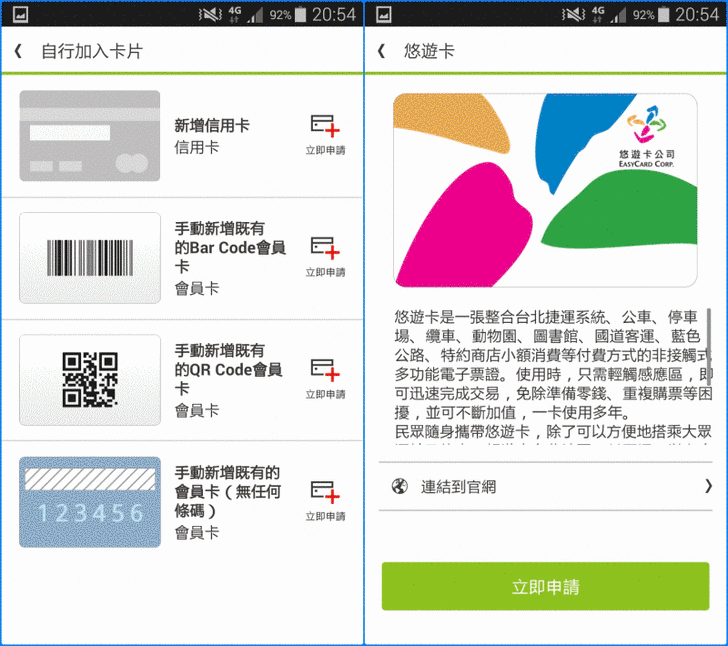Open 手動新增既有的Bar Code會員卡 text
The image size is (728, 646).
coord(230,248)
